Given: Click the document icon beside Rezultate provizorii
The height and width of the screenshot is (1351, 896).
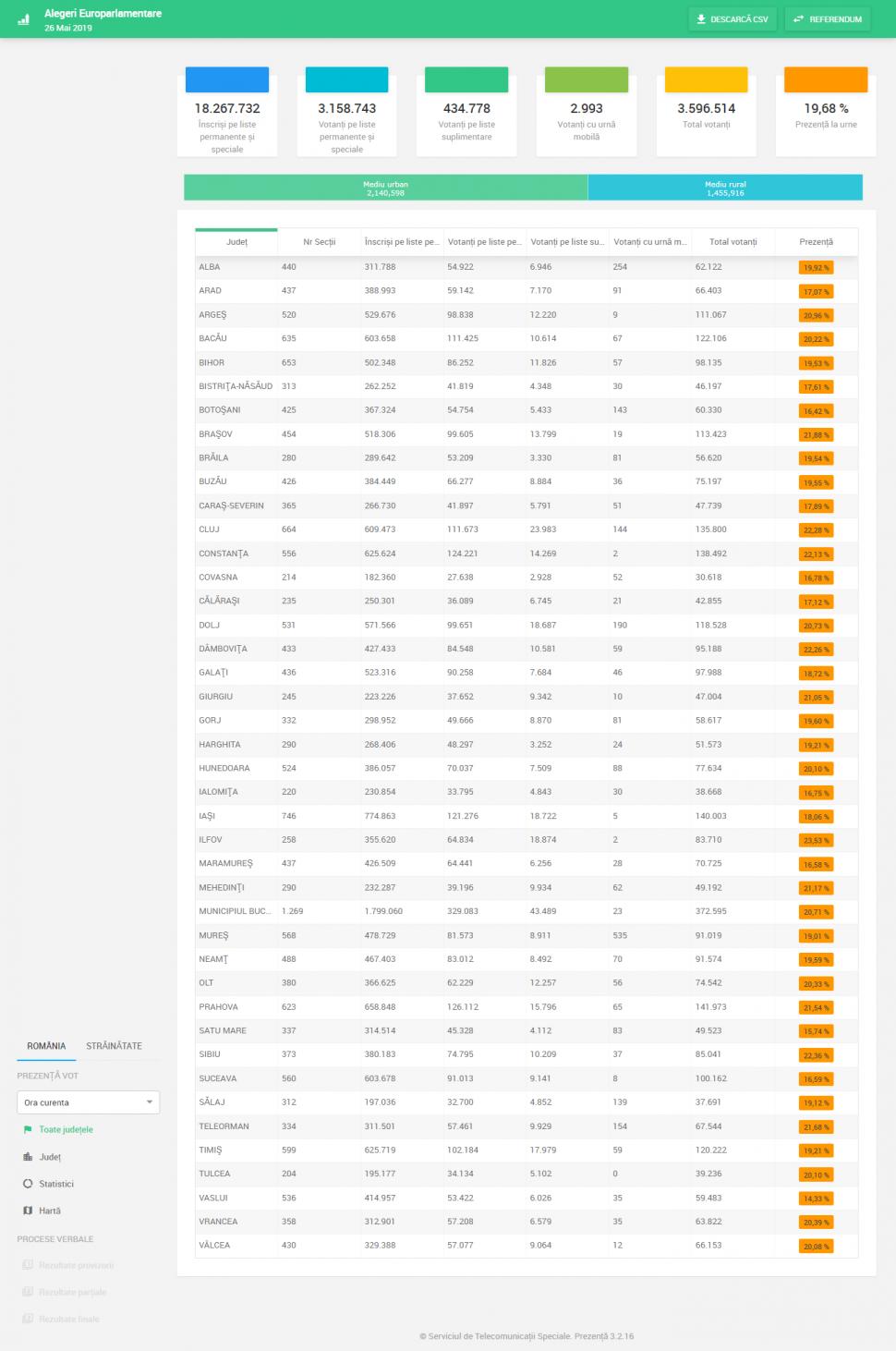Looking at the screenshot, I should [26, 1265].
